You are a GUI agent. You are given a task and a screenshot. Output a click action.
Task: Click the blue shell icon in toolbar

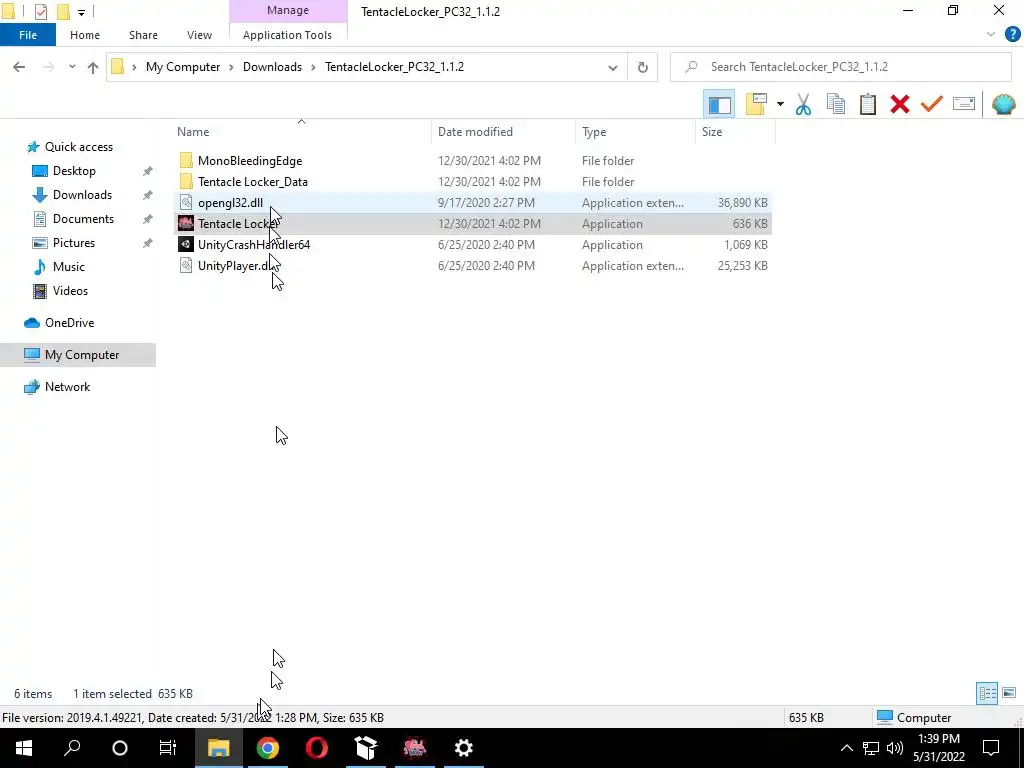1004,104
